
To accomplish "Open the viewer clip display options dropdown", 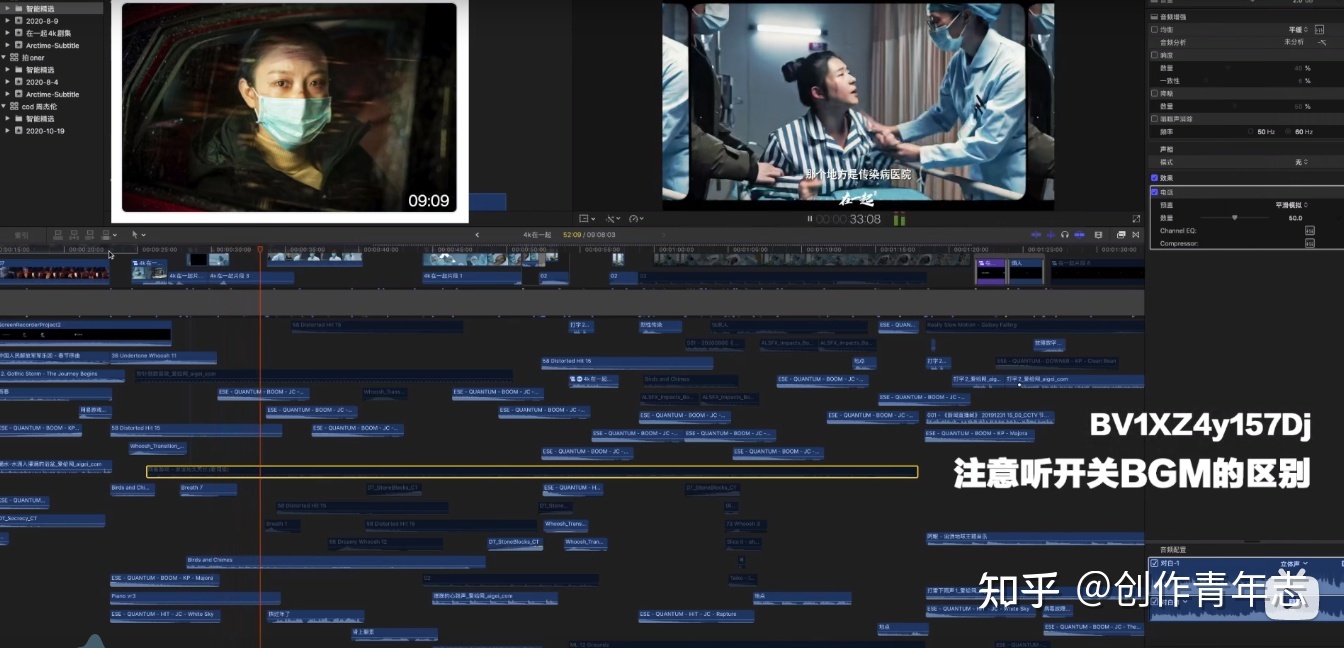I will [587, 218].
